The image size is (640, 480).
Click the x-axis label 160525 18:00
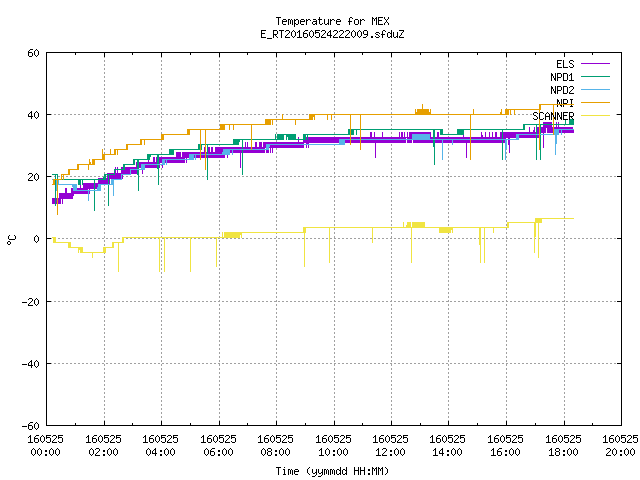564,446
